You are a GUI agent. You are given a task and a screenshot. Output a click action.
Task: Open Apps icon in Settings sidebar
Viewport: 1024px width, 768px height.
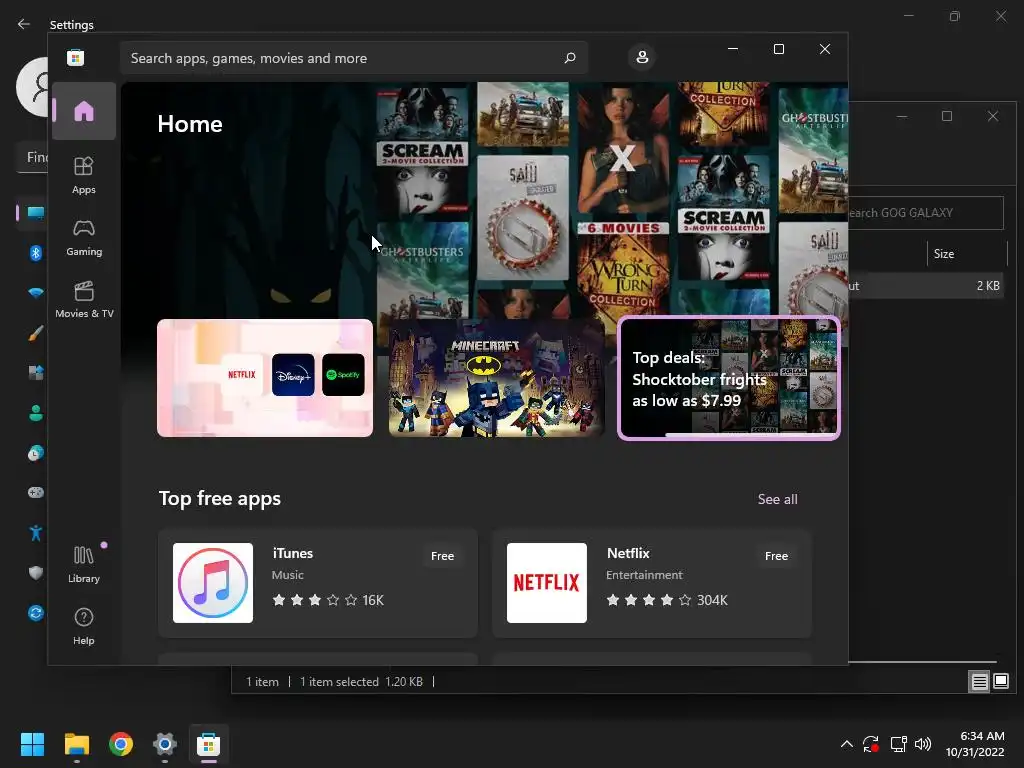click(35, 373)
